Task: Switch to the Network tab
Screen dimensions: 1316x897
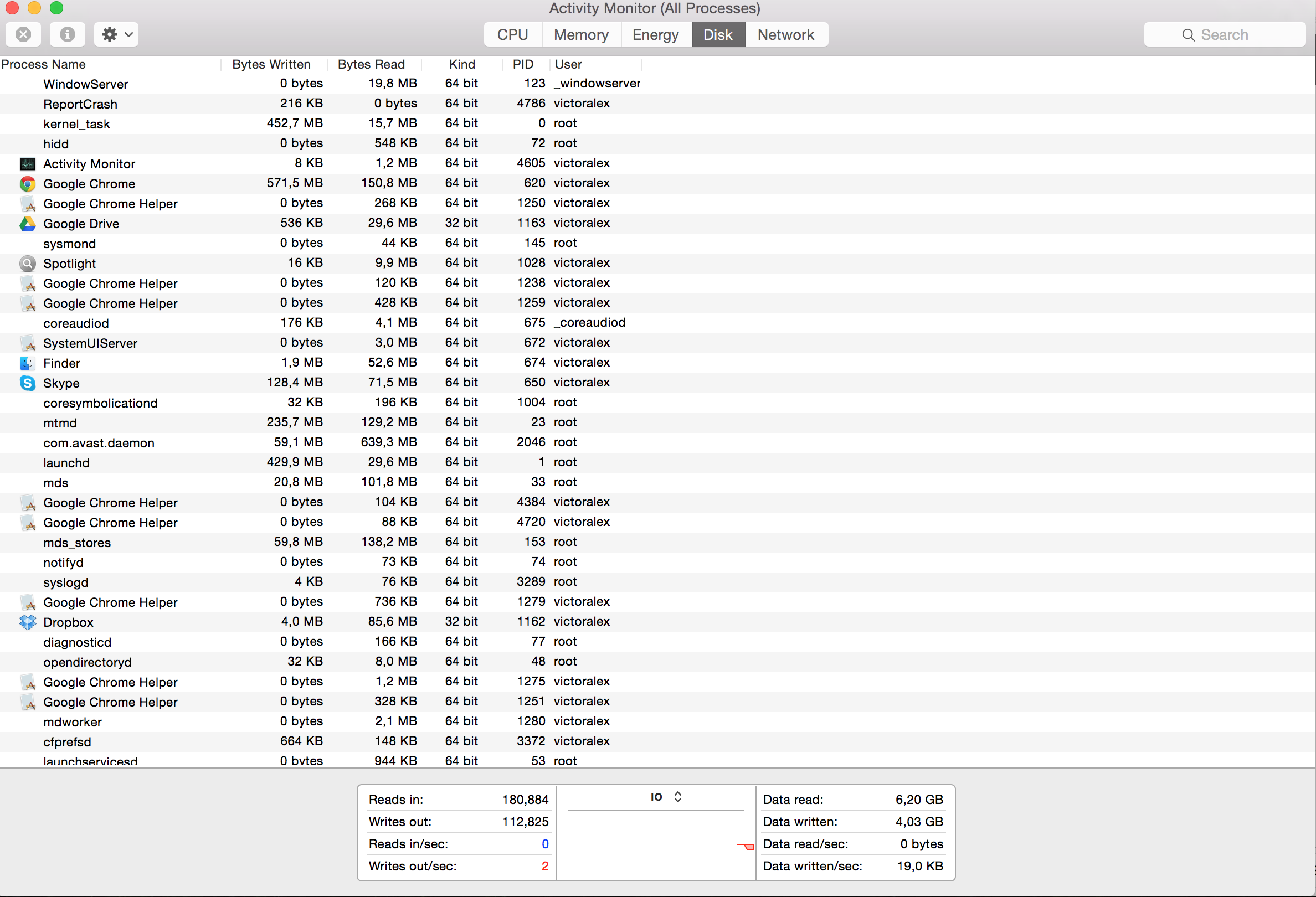Action: coord(786,34)
